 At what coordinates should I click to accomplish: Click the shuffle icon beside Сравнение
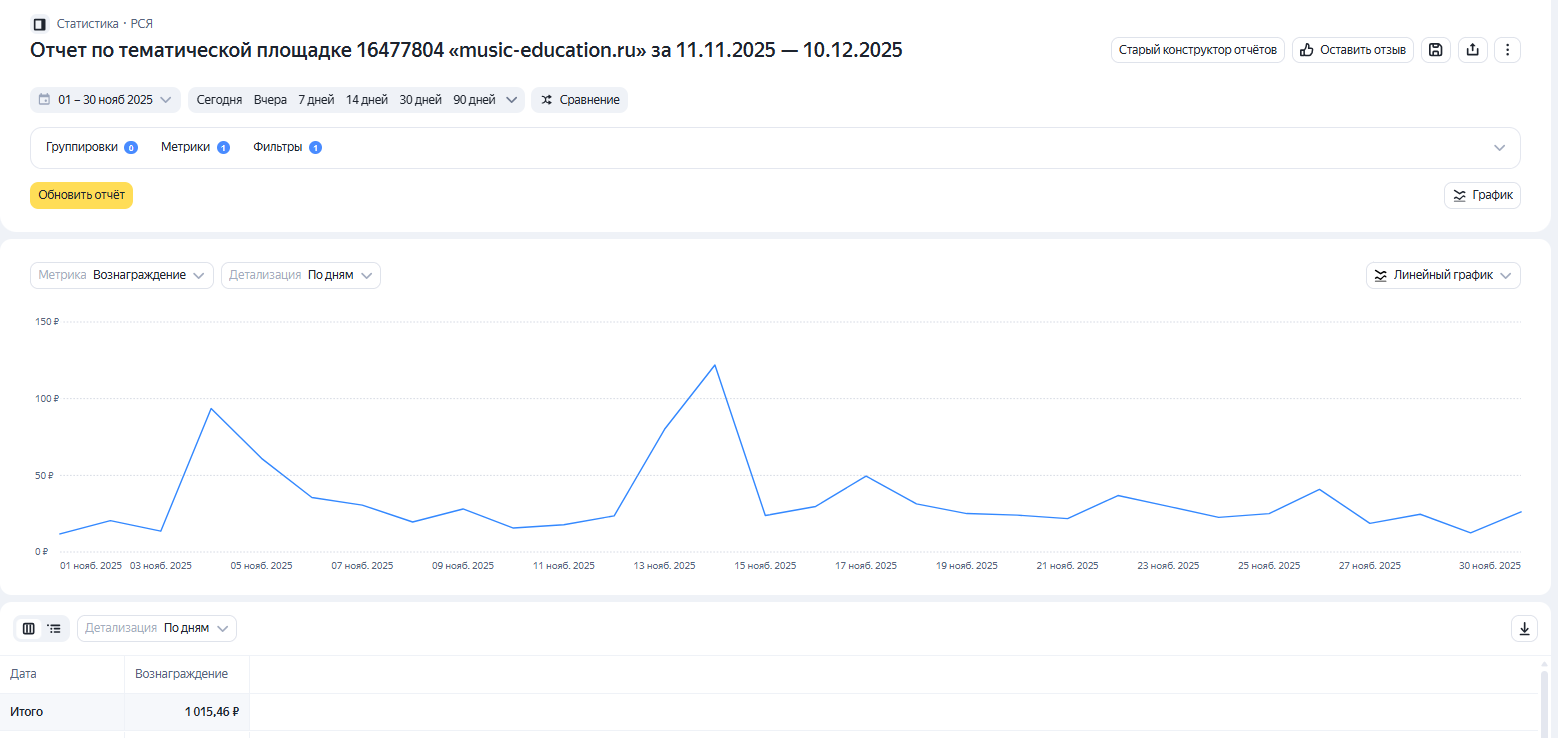tap(546, 100)
